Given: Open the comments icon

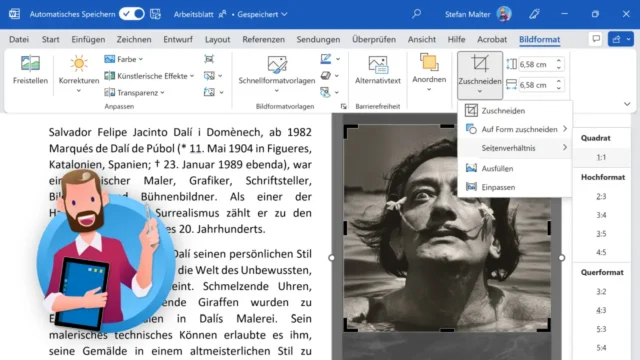Looking at the screenshot, I should coord(596,39).
